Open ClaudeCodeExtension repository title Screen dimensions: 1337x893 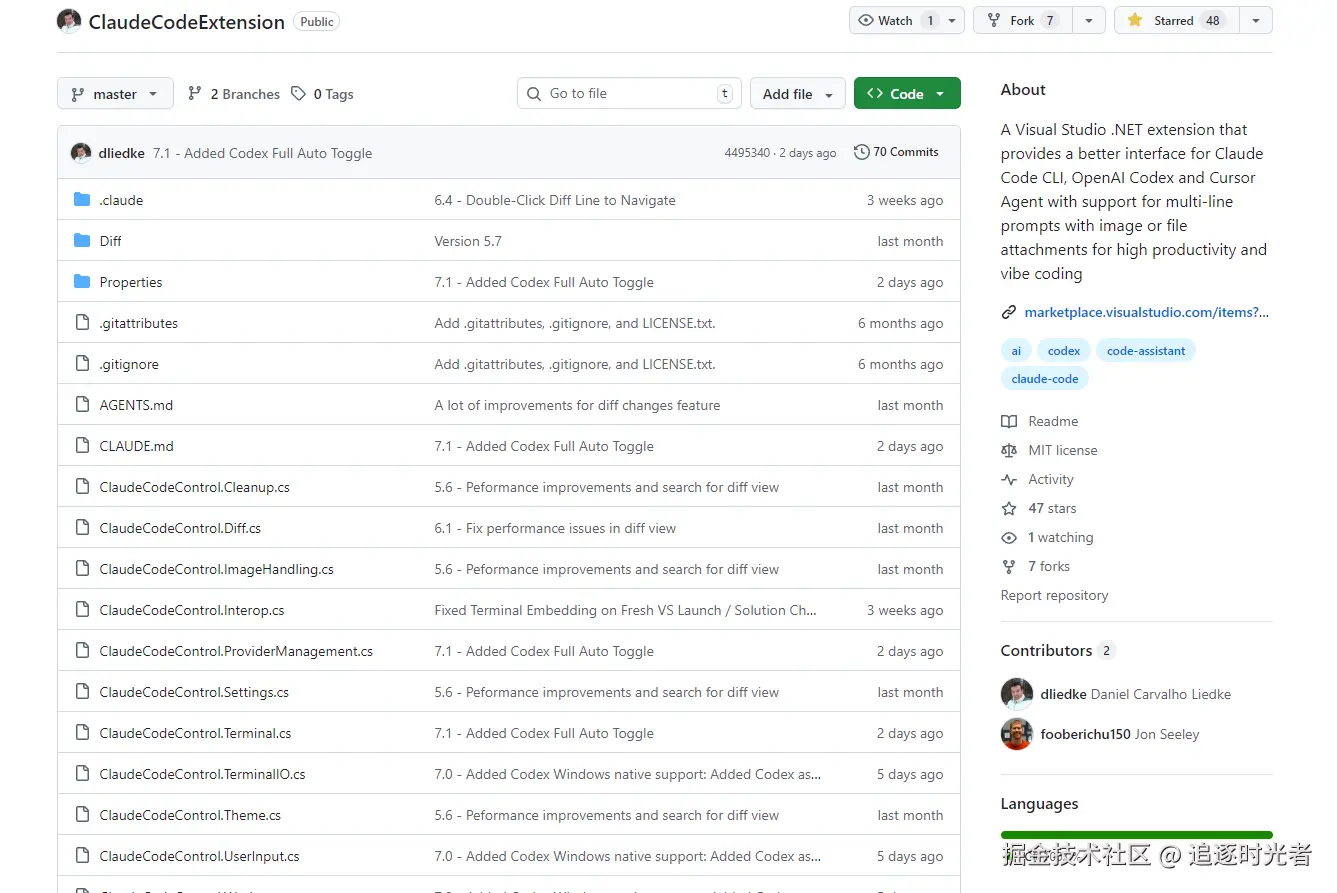click(187, 22)
